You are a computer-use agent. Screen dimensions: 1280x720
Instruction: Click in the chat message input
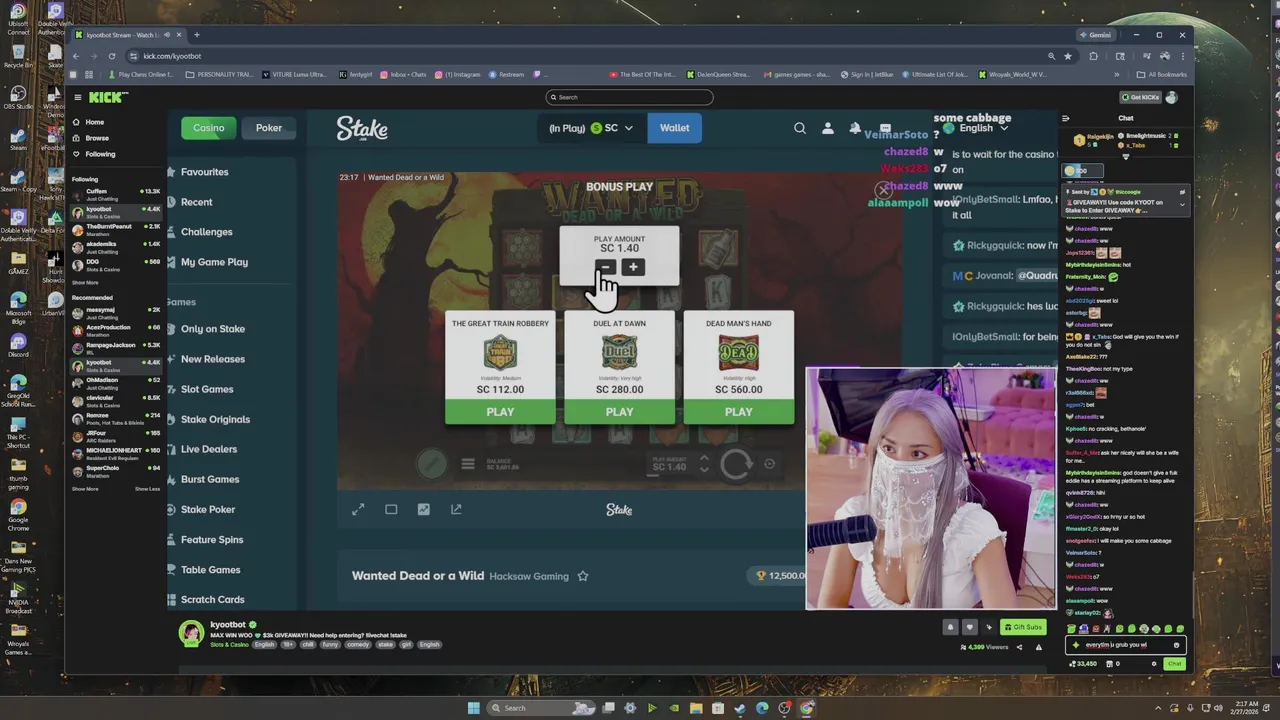(1126, 645)
